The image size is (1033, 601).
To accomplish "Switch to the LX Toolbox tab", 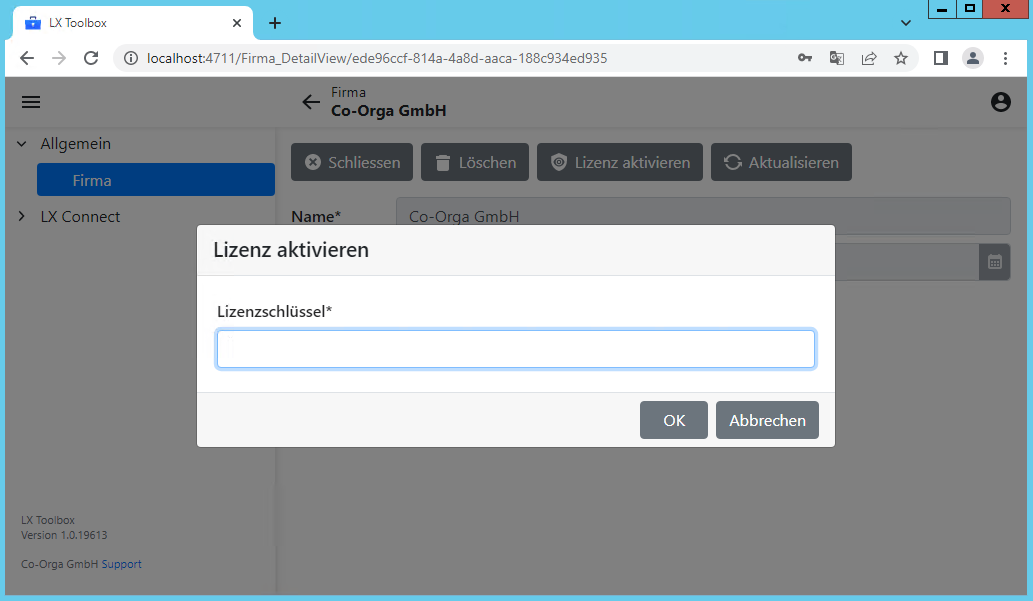I will tap(125, 23).
